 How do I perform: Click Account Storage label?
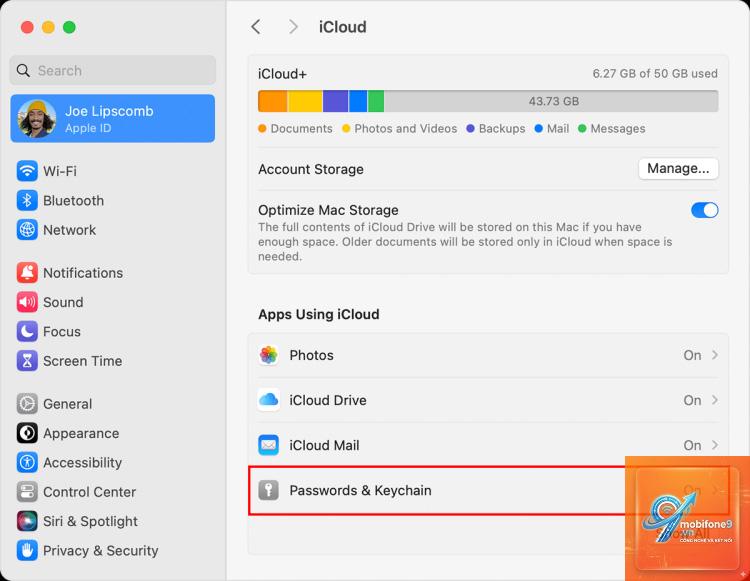311,169
